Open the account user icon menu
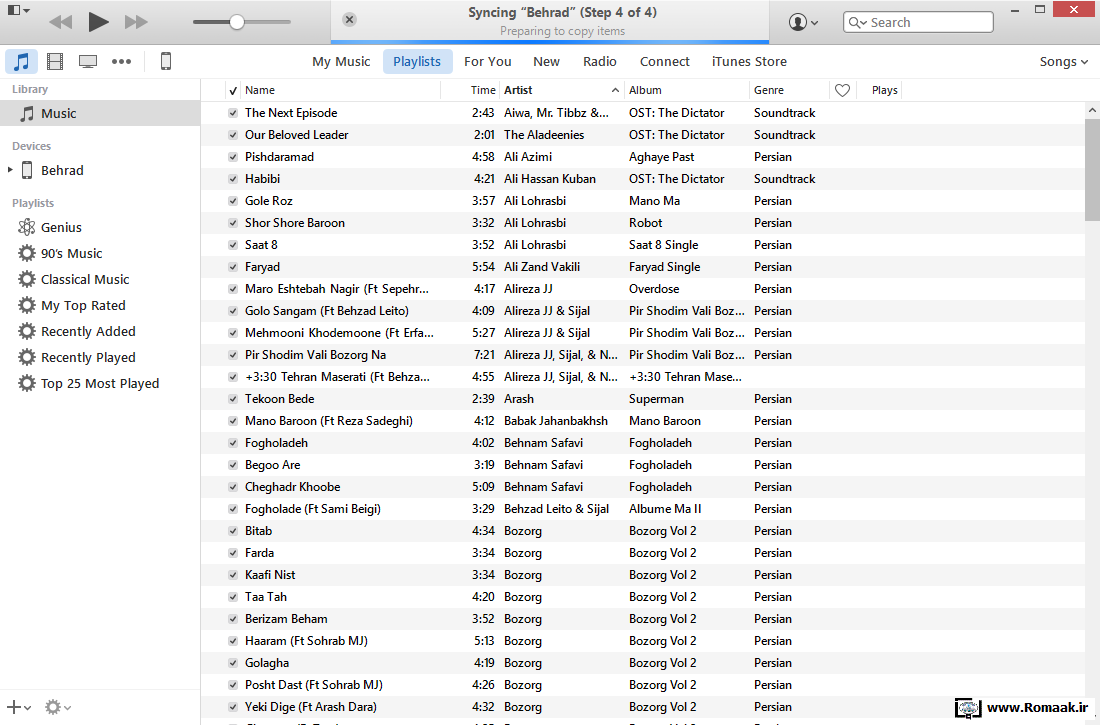This screenshot has height=725, width=1100. pos(803,22)
